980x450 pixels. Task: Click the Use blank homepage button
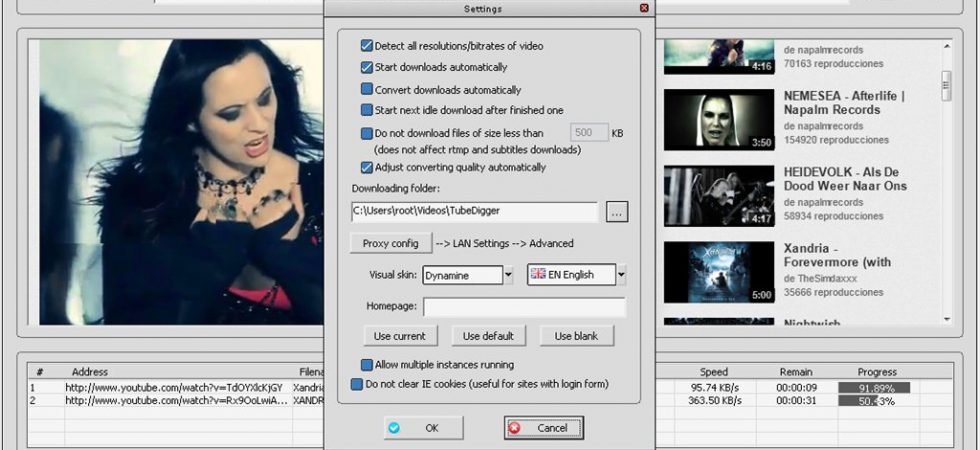point(577,336)
